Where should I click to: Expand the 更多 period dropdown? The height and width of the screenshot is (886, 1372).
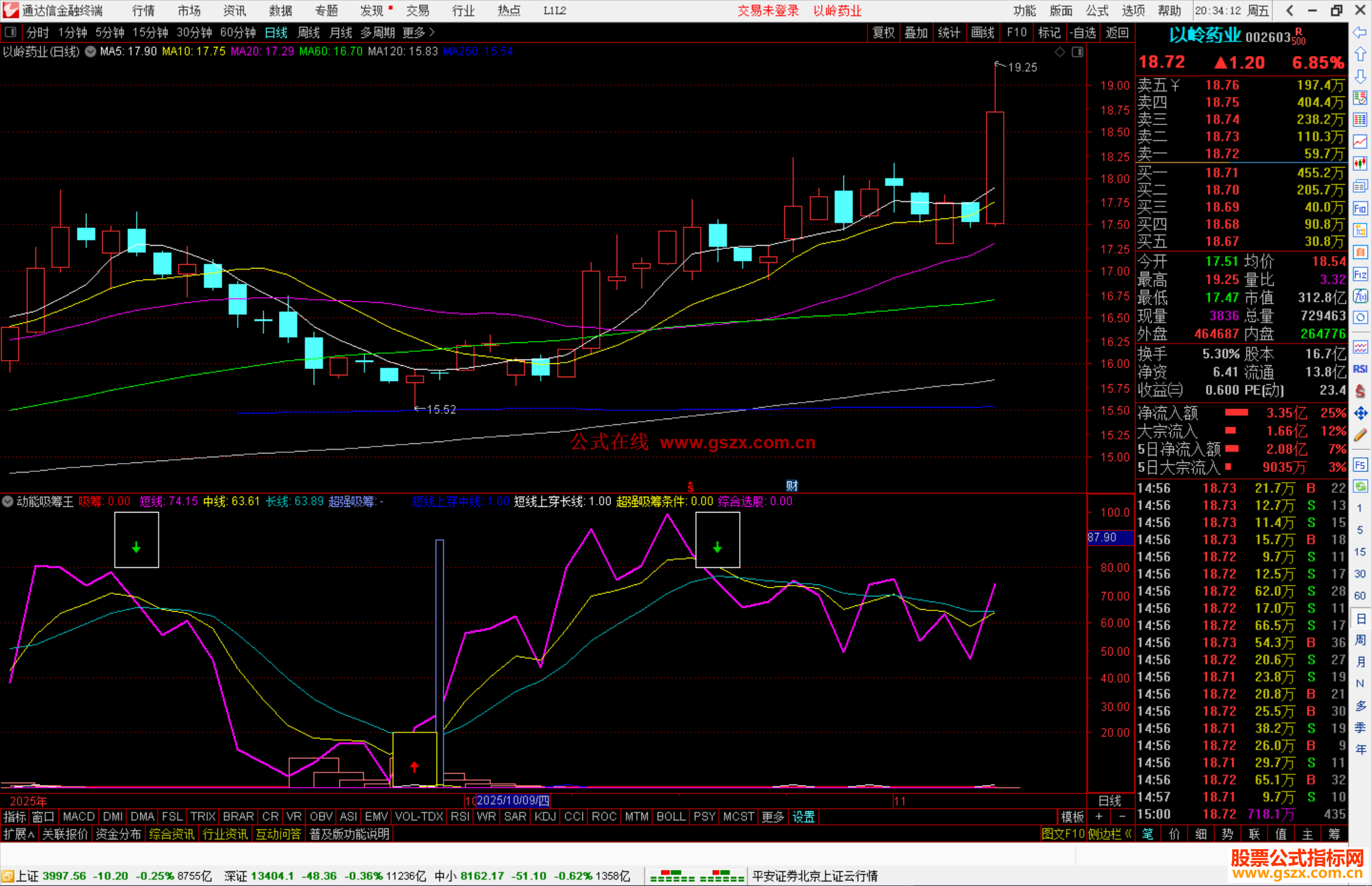coord(419,32)
